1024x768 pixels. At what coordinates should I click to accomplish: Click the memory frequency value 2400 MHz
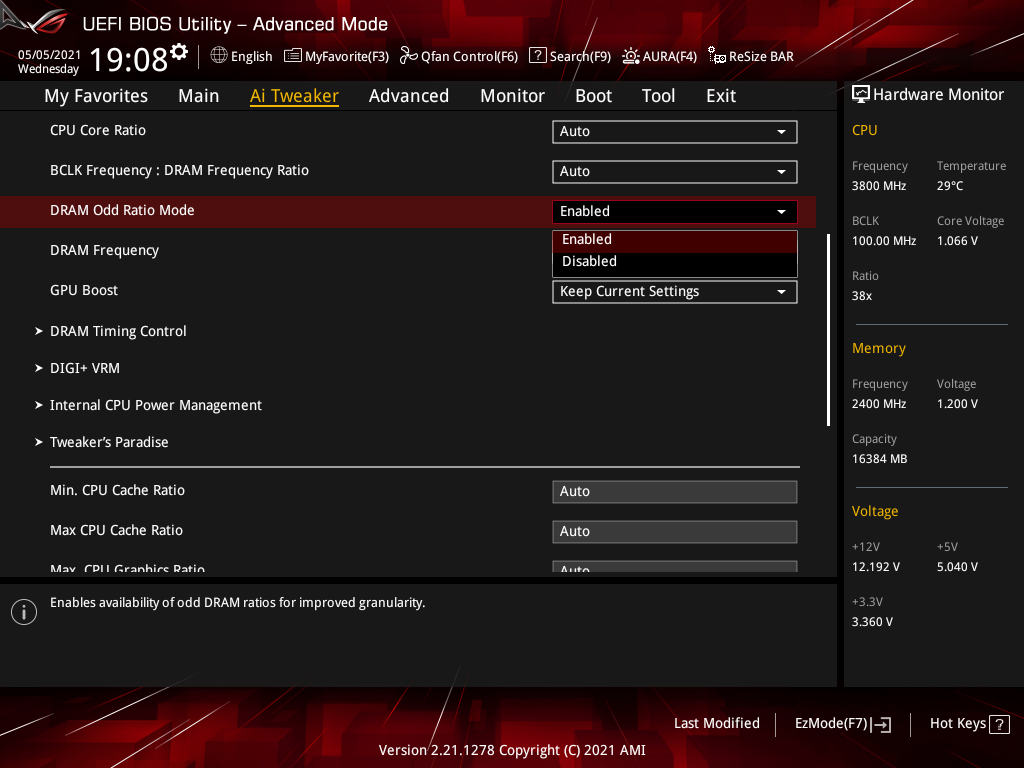[879, 404]
